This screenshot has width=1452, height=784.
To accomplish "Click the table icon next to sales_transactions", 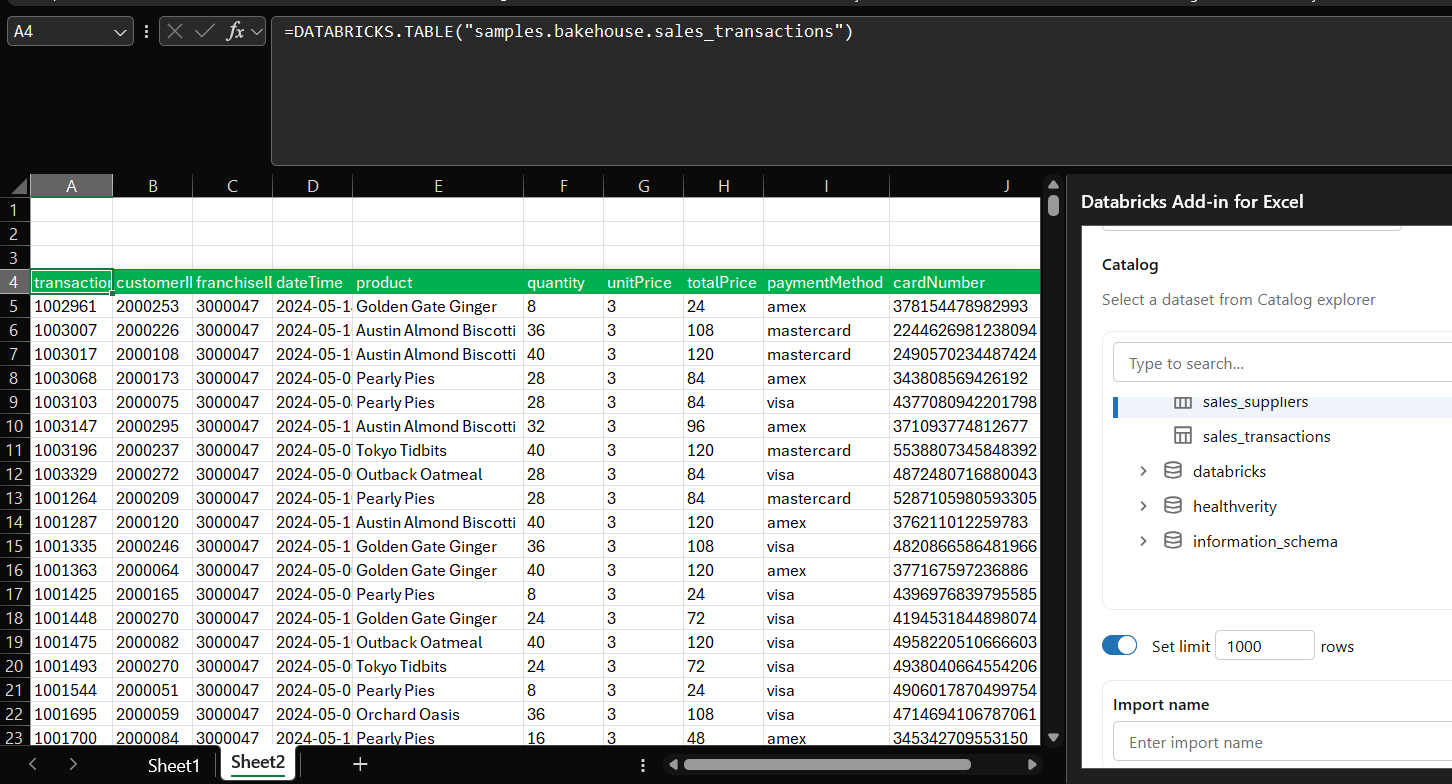I will pos(1183,436).
